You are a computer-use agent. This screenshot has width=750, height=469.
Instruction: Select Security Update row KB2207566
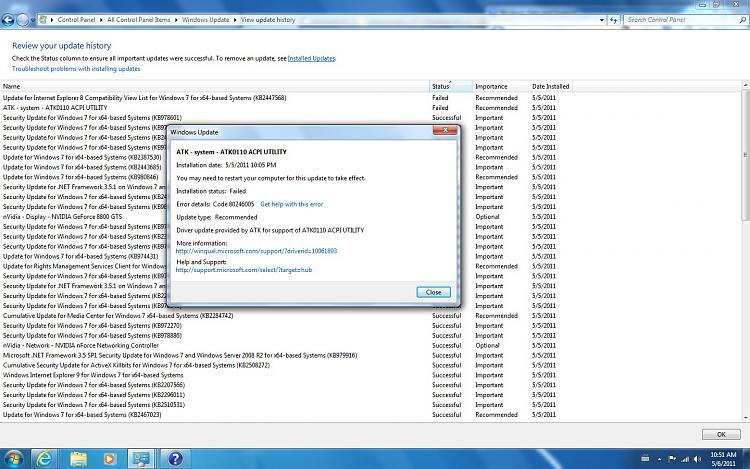point(286,385)
